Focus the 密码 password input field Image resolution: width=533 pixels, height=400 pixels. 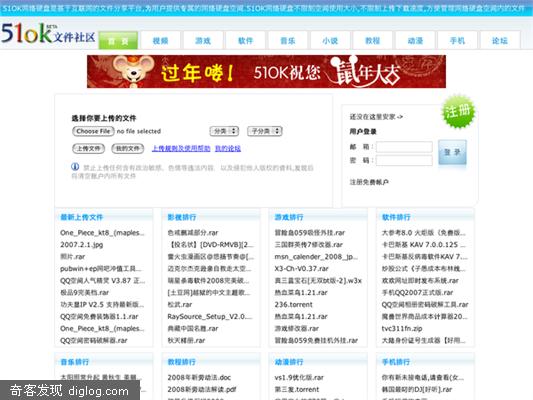pos(404,160)
